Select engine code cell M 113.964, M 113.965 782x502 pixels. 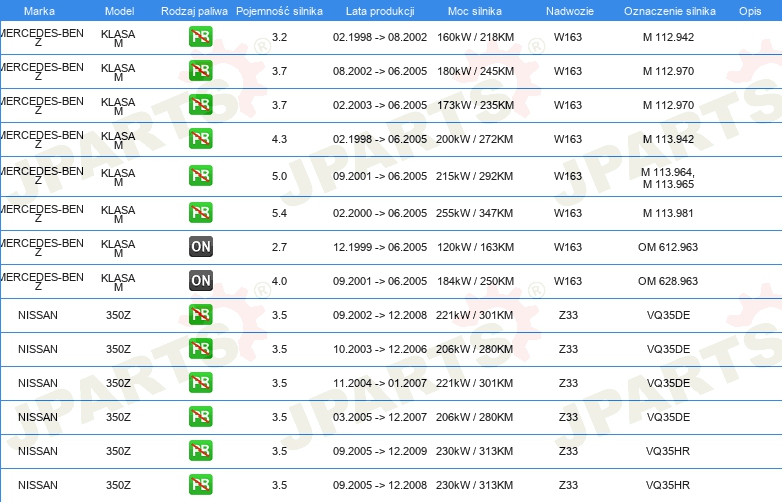coord(668,178)
